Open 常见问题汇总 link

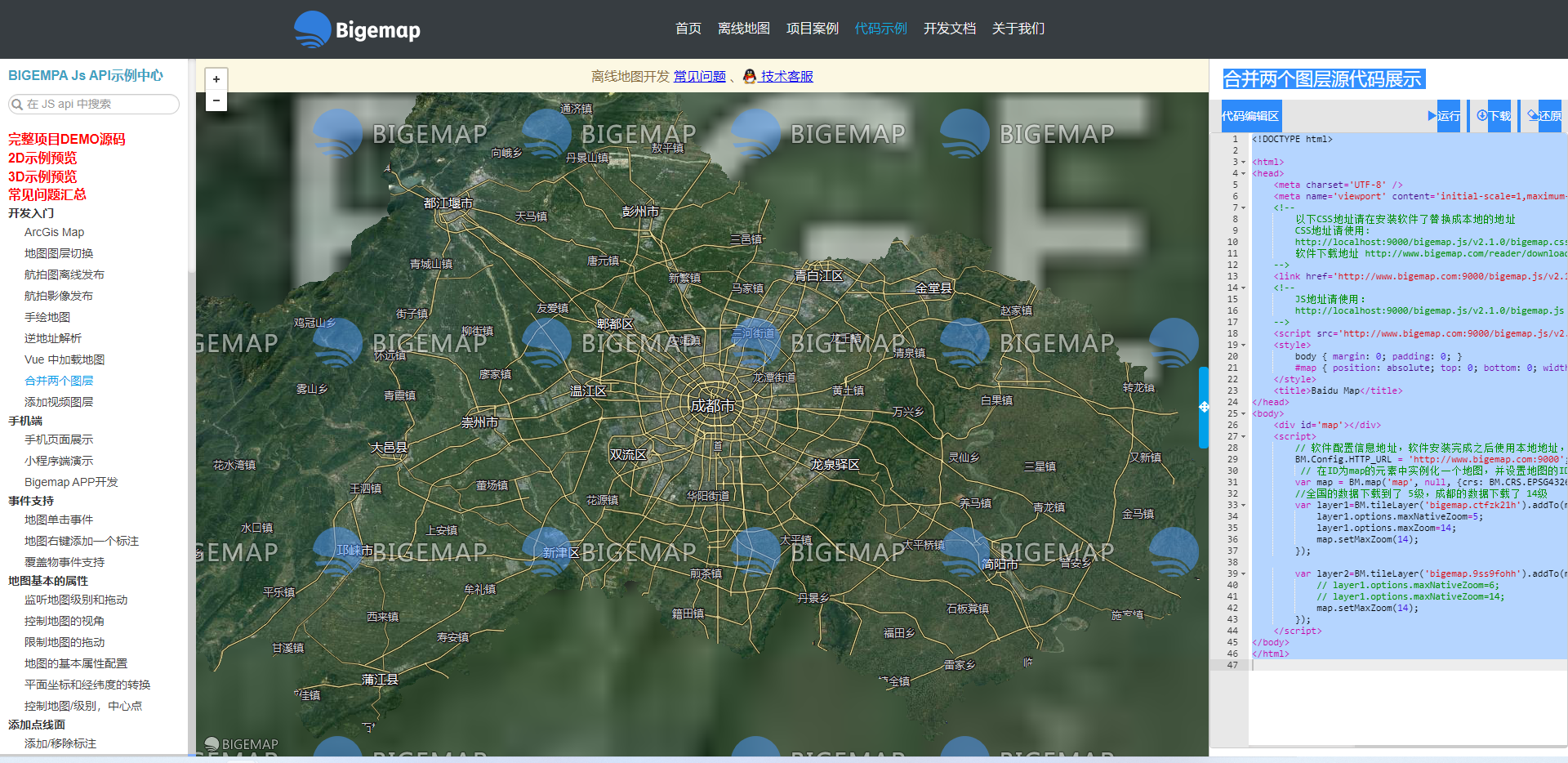(47, 194)
